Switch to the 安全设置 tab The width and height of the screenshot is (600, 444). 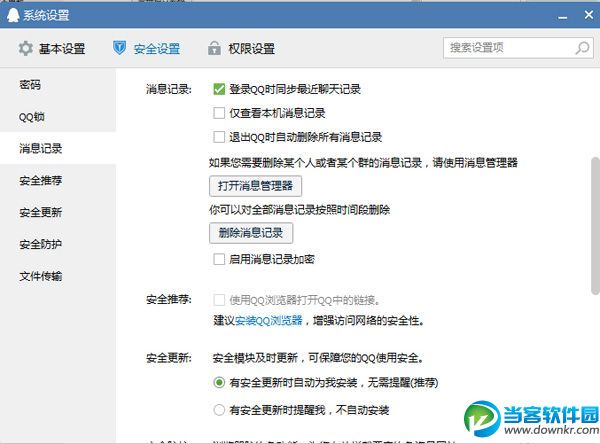(147, 49)
